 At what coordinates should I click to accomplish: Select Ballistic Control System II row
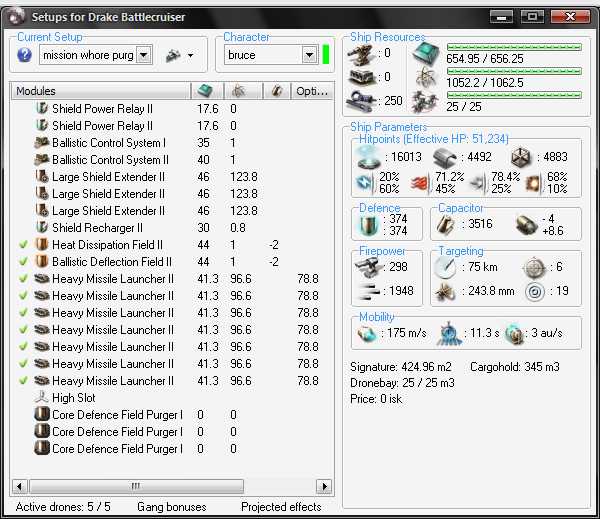tap(172, 160)
